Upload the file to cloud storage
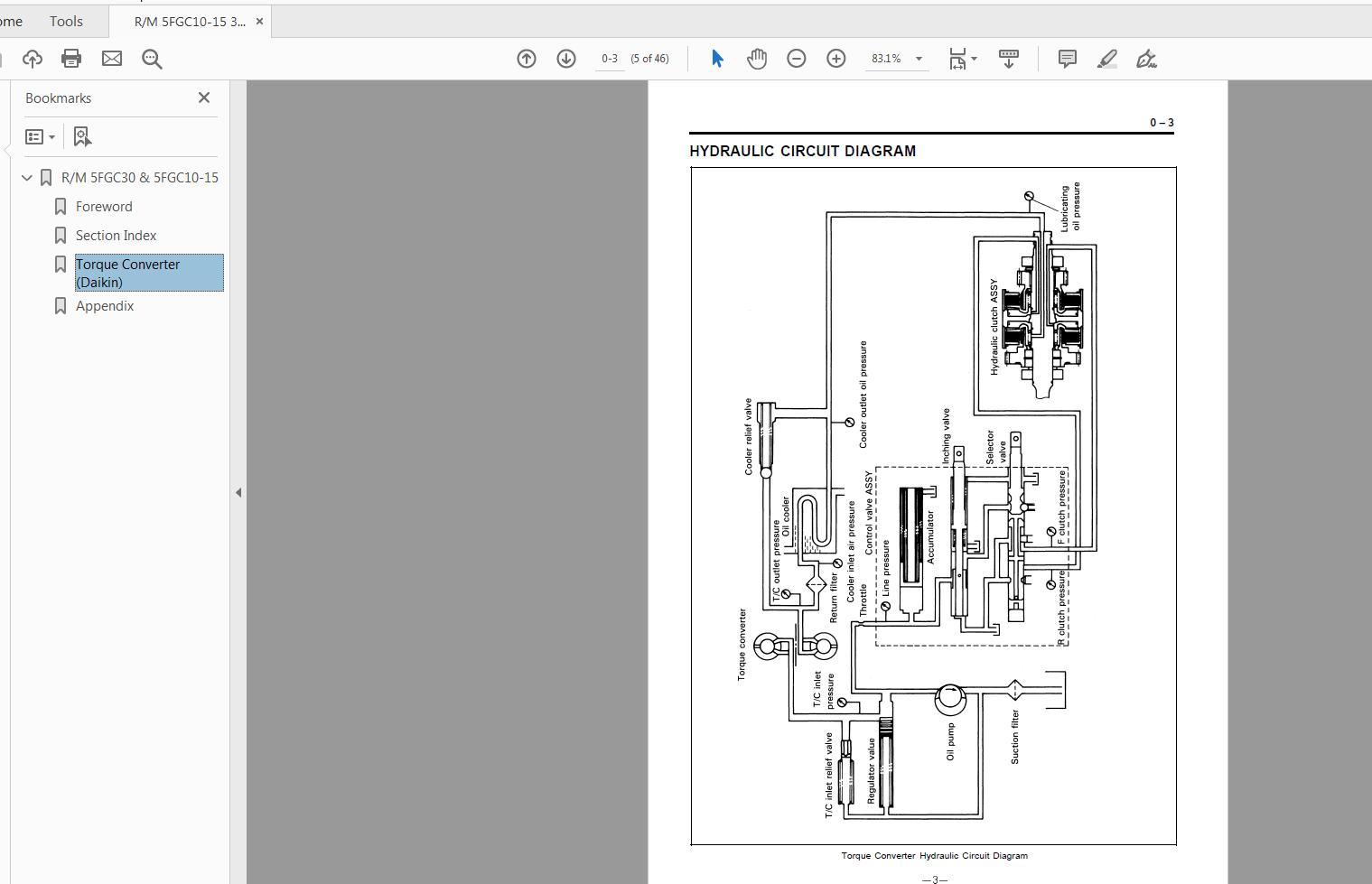 (x=33, y=59)
